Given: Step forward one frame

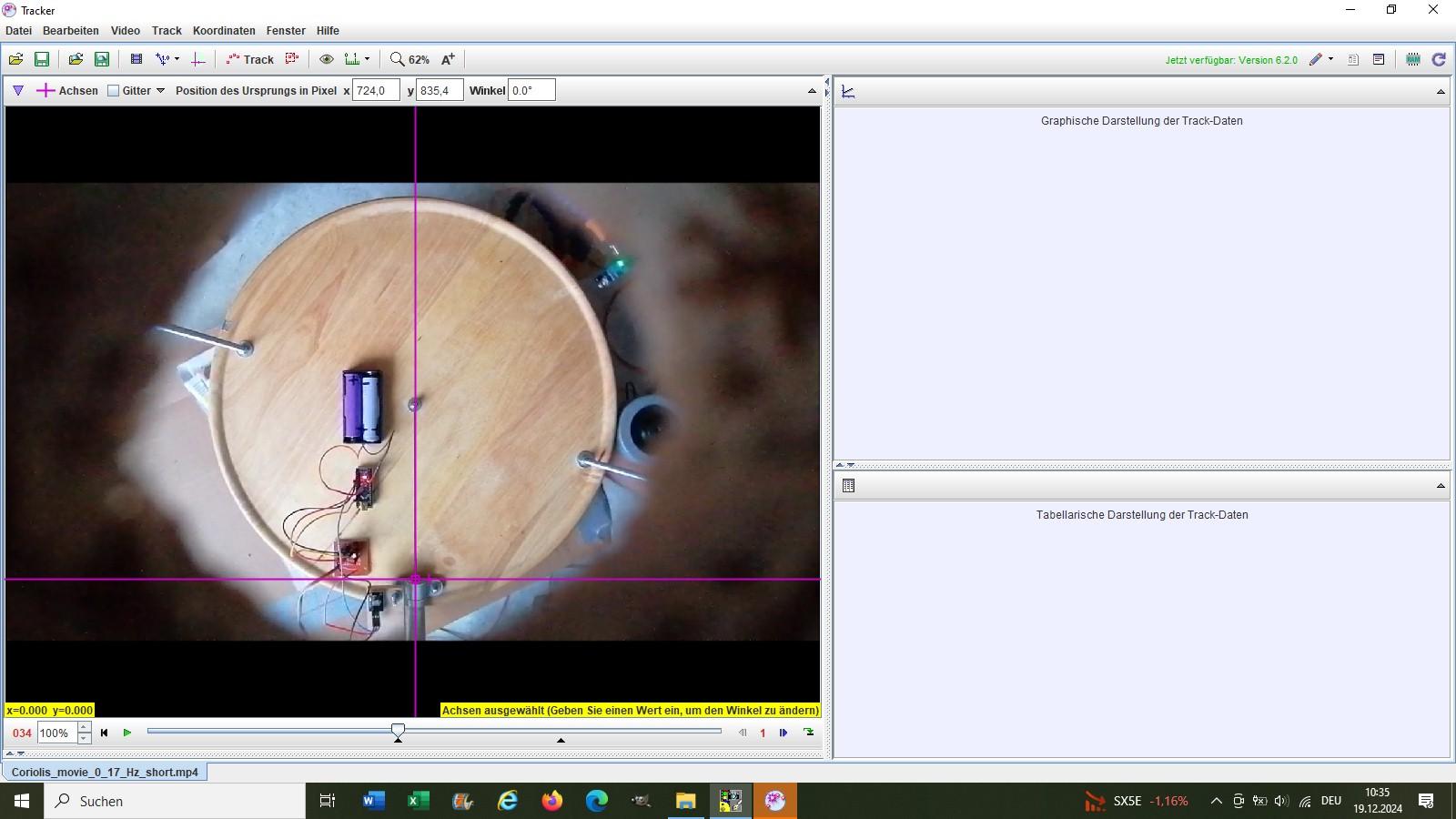Looking at the screenshot, I should pos(784,733).
